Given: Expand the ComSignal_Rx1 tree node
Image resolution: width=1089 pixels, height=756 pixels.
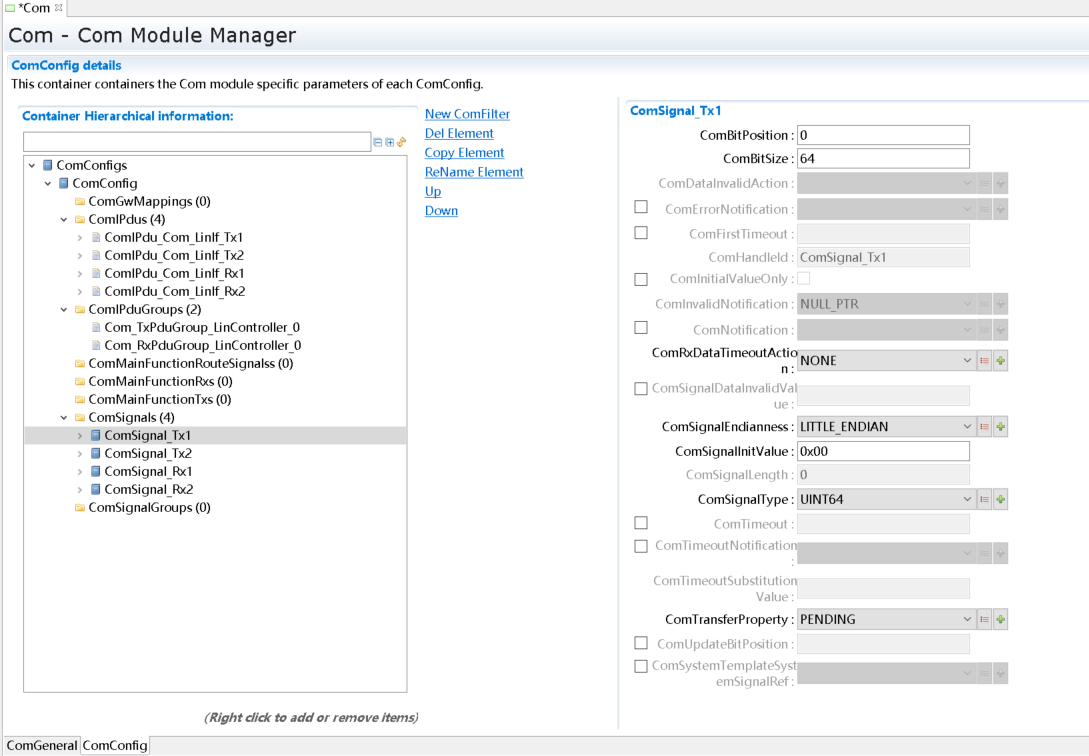Looking at the screenshot, I should tap(80, 472).
